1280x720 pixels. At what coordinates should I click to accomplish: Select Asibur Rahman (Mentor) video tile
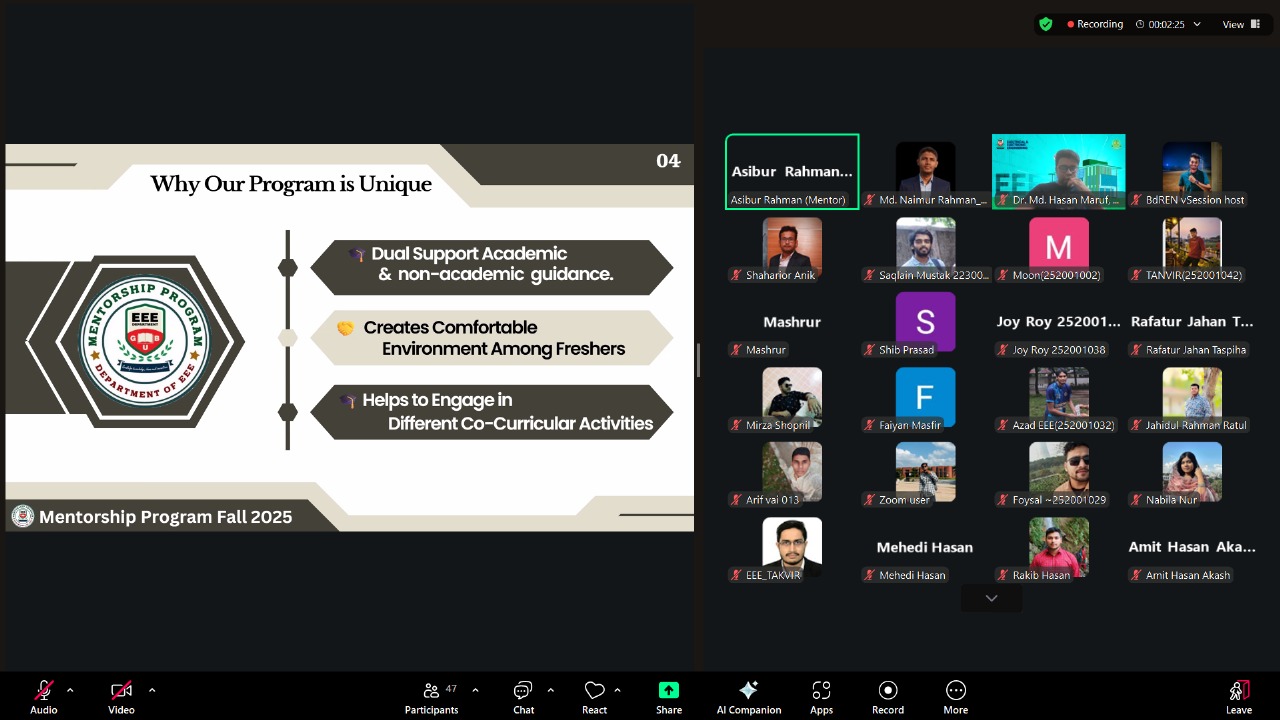[792, 171]
